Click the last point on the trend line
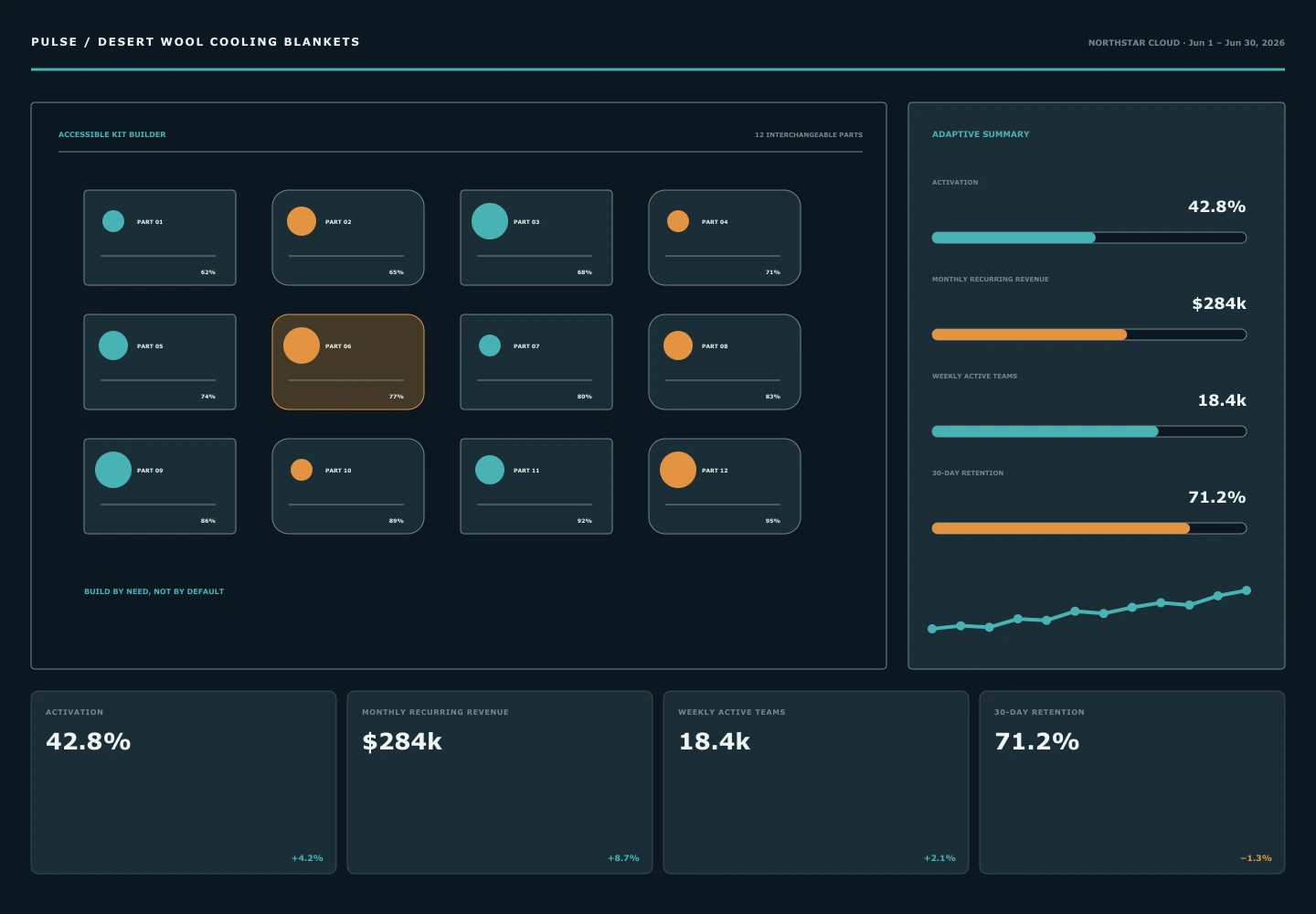The image size is (1316, 914). tap(1247, 590)
